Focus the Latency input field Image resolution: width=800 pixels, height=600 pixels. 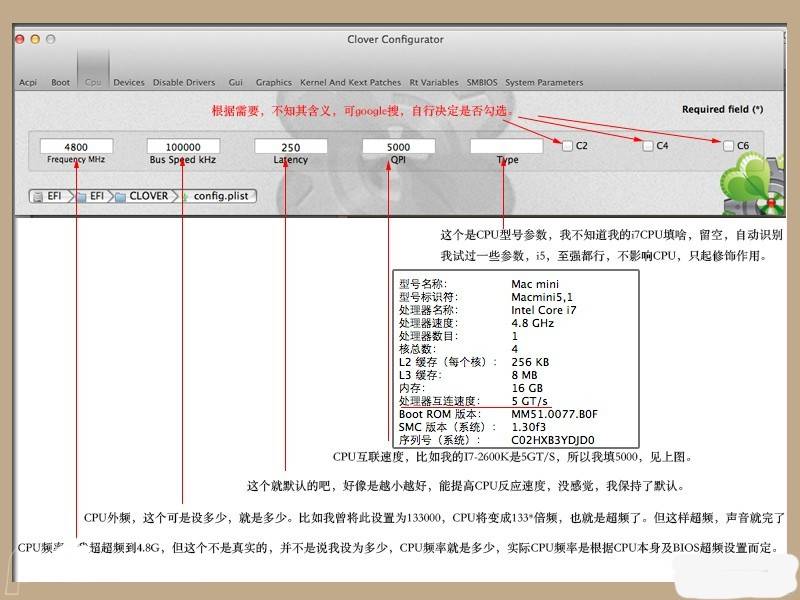(291, 146)
